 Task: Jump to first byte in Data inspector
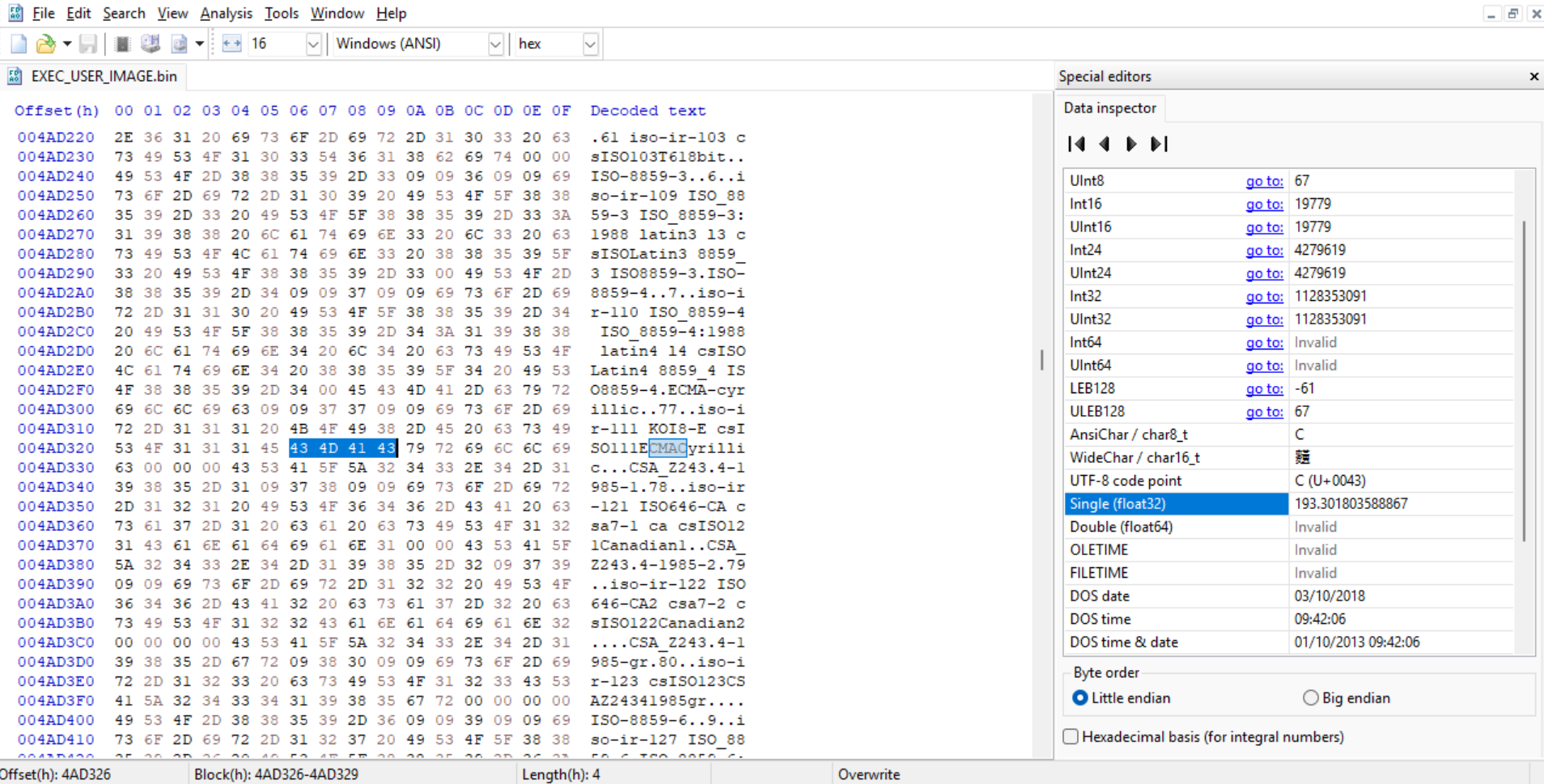(x=1076, y=144)
